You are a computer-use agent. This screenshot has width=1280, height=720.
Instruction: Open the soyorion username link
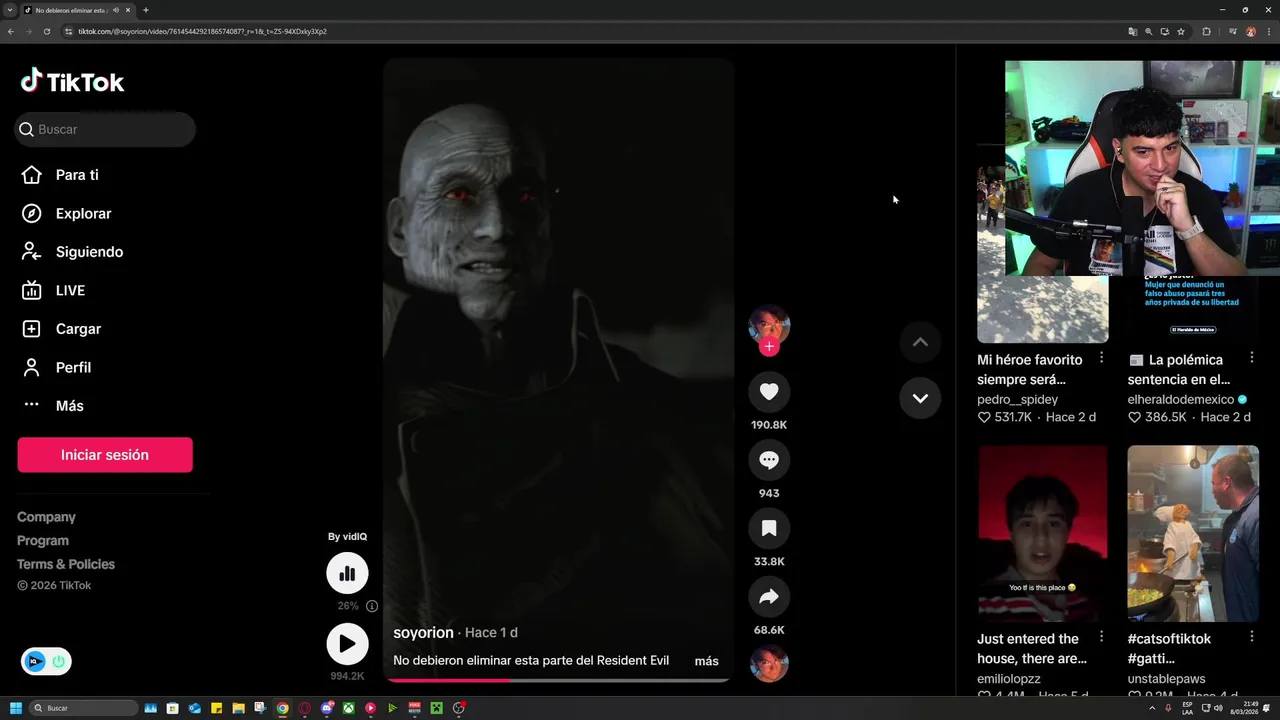[423, 633]
